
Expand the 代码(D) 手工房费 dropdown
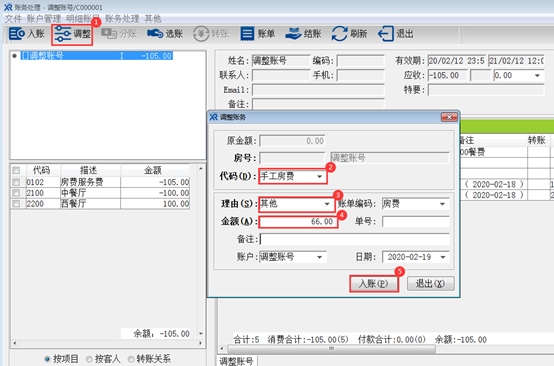point(319,176)
